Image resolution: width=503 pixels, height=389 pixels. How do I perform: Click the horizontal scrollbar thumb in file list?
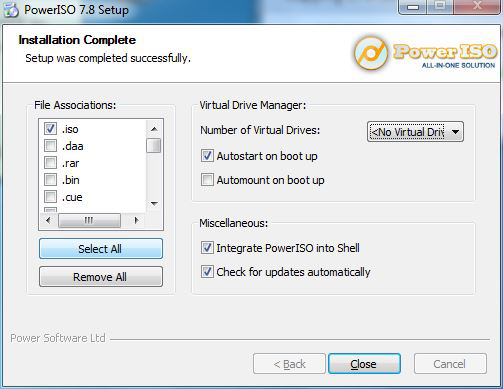[89, 220]
